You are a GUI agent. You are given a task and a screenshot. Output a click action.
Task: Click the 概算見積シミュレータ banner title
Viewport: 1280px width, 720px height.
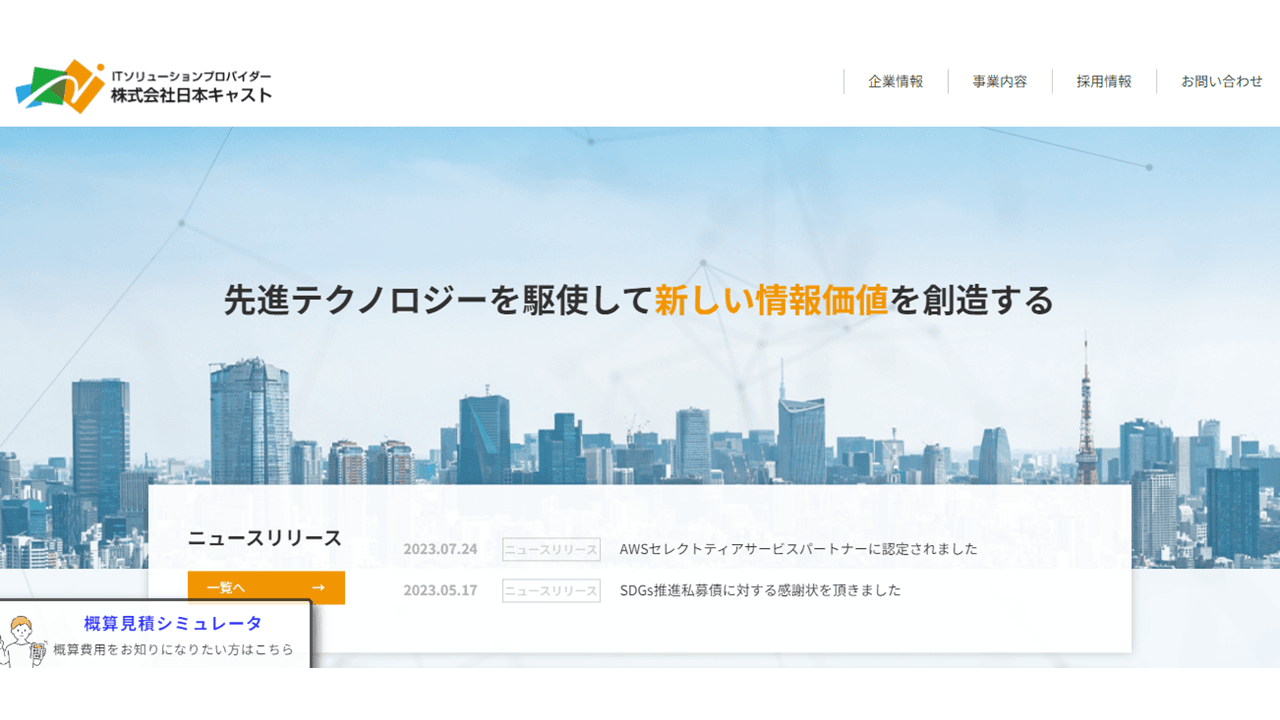[x=173, y=624]
